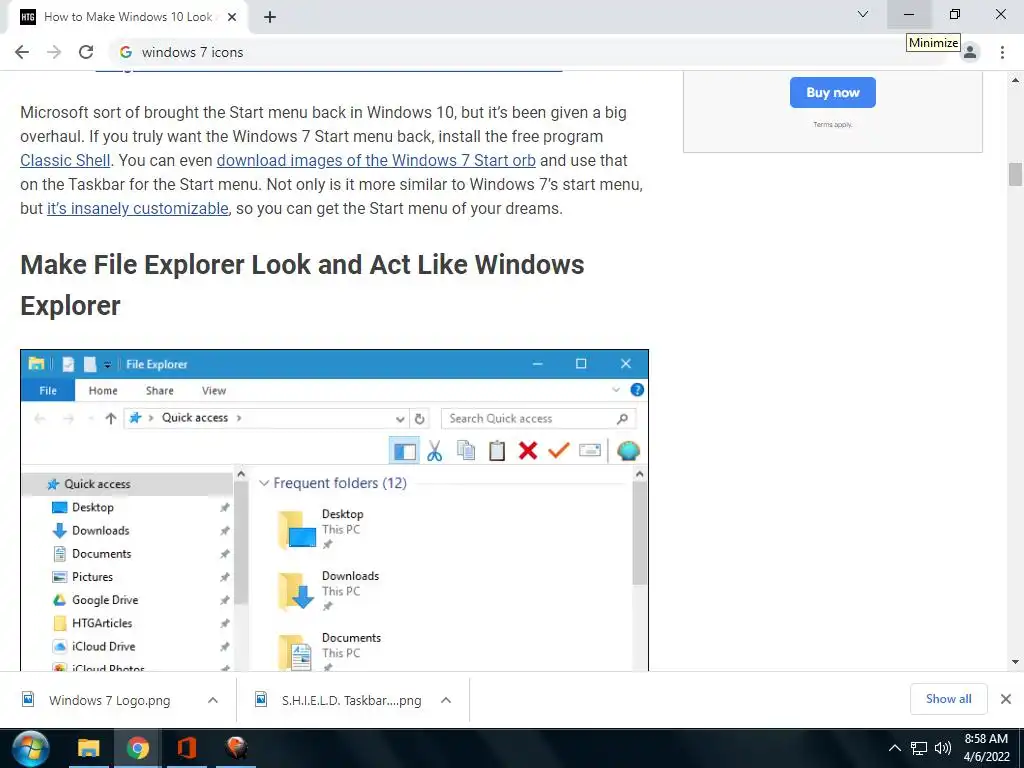
Task: Click the Chrome taskbar icon
Action: (138, 748)
